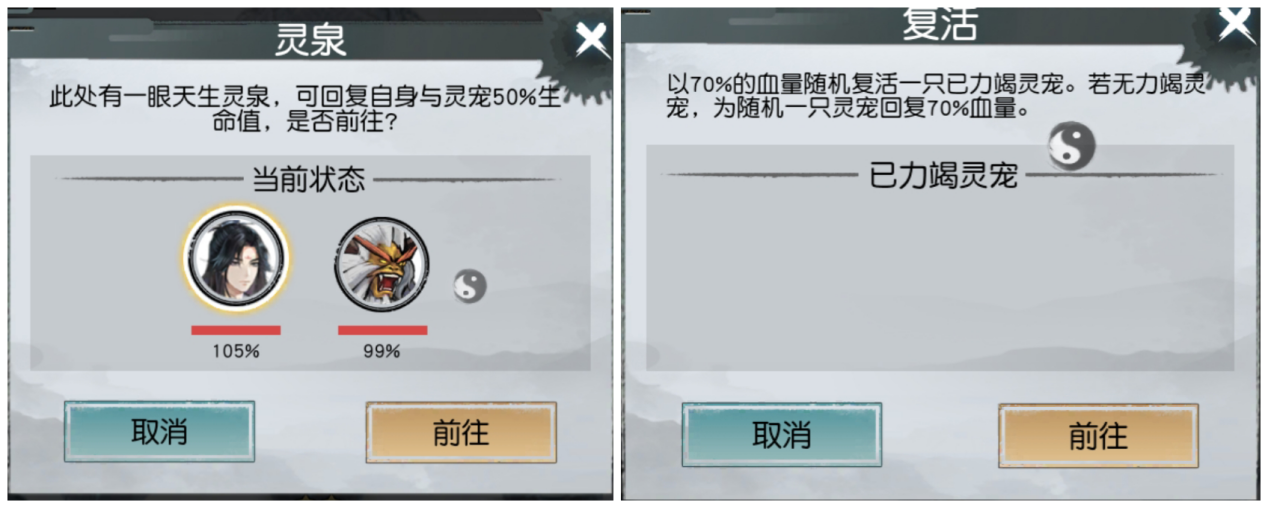The height and width of the screenshot is (508, 1268).
Task: Click the 当前状态 section header
Action: click(x=307, y=180)
